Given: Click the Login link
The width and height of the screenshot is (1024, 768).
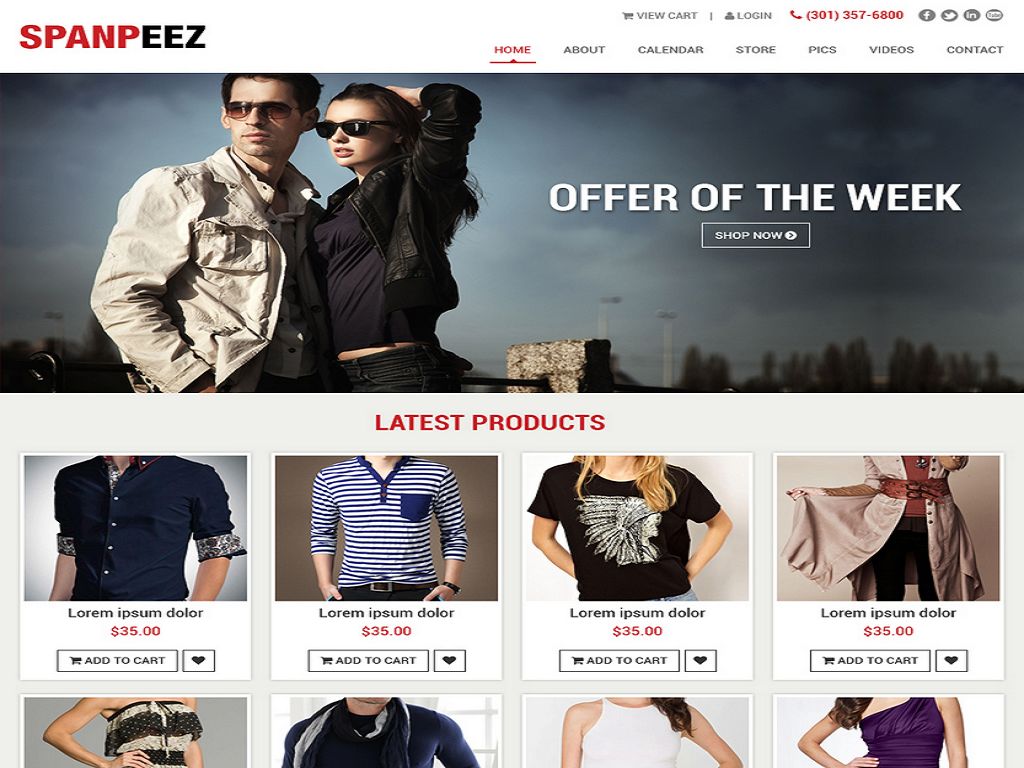Looking at the screenshot, I should click(748, 16).
